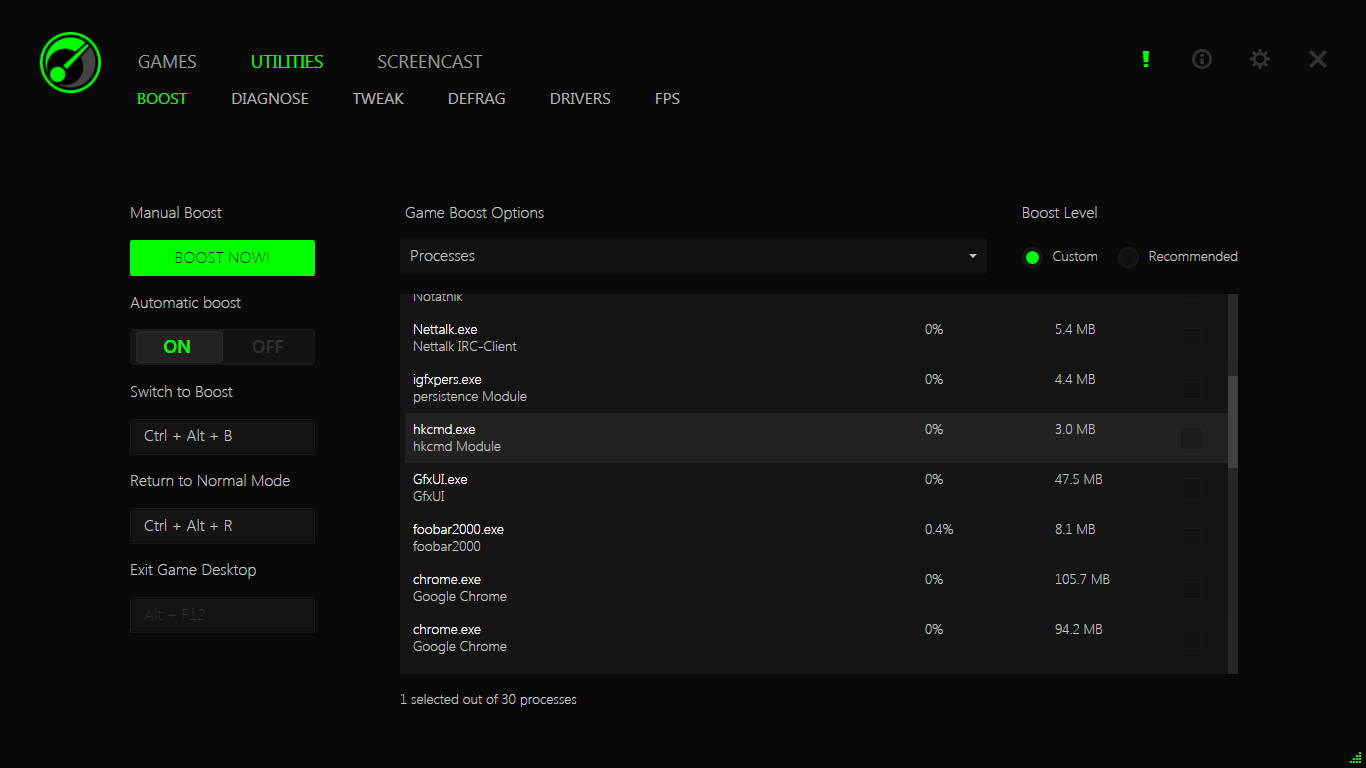
Task: Select the Custom boost level radio
Action: tap(1033, 257)
